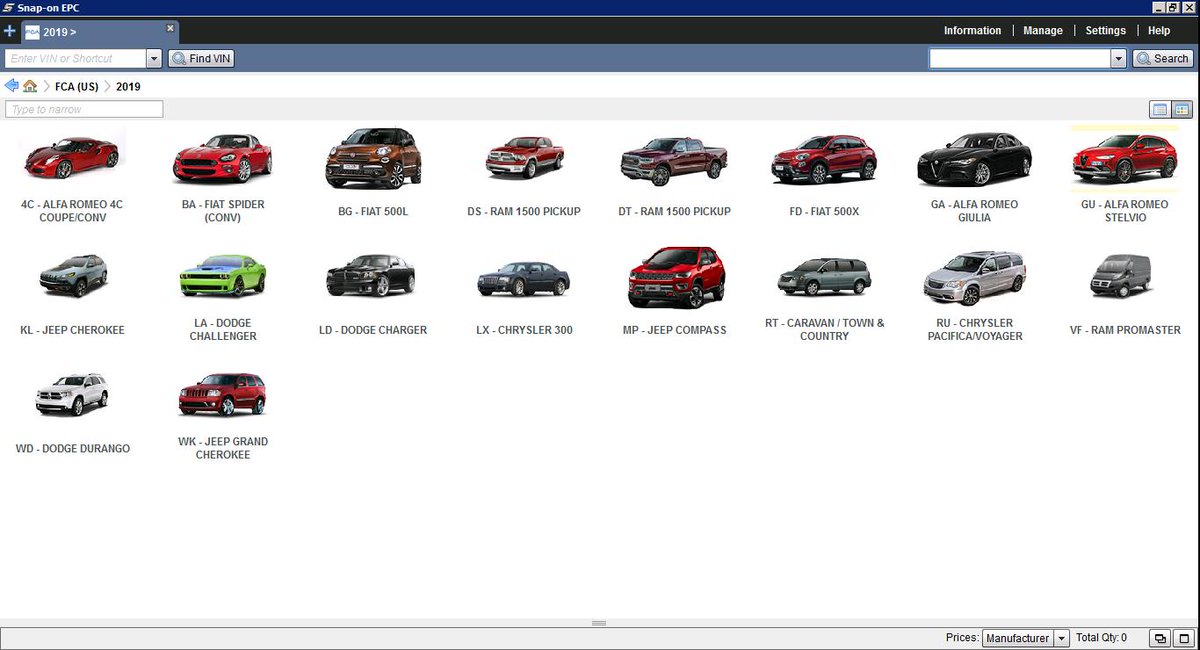Viewport: 1200px width, 650px height.
Task: Switch to list view icon
Action: click(x=1160, y=109)
